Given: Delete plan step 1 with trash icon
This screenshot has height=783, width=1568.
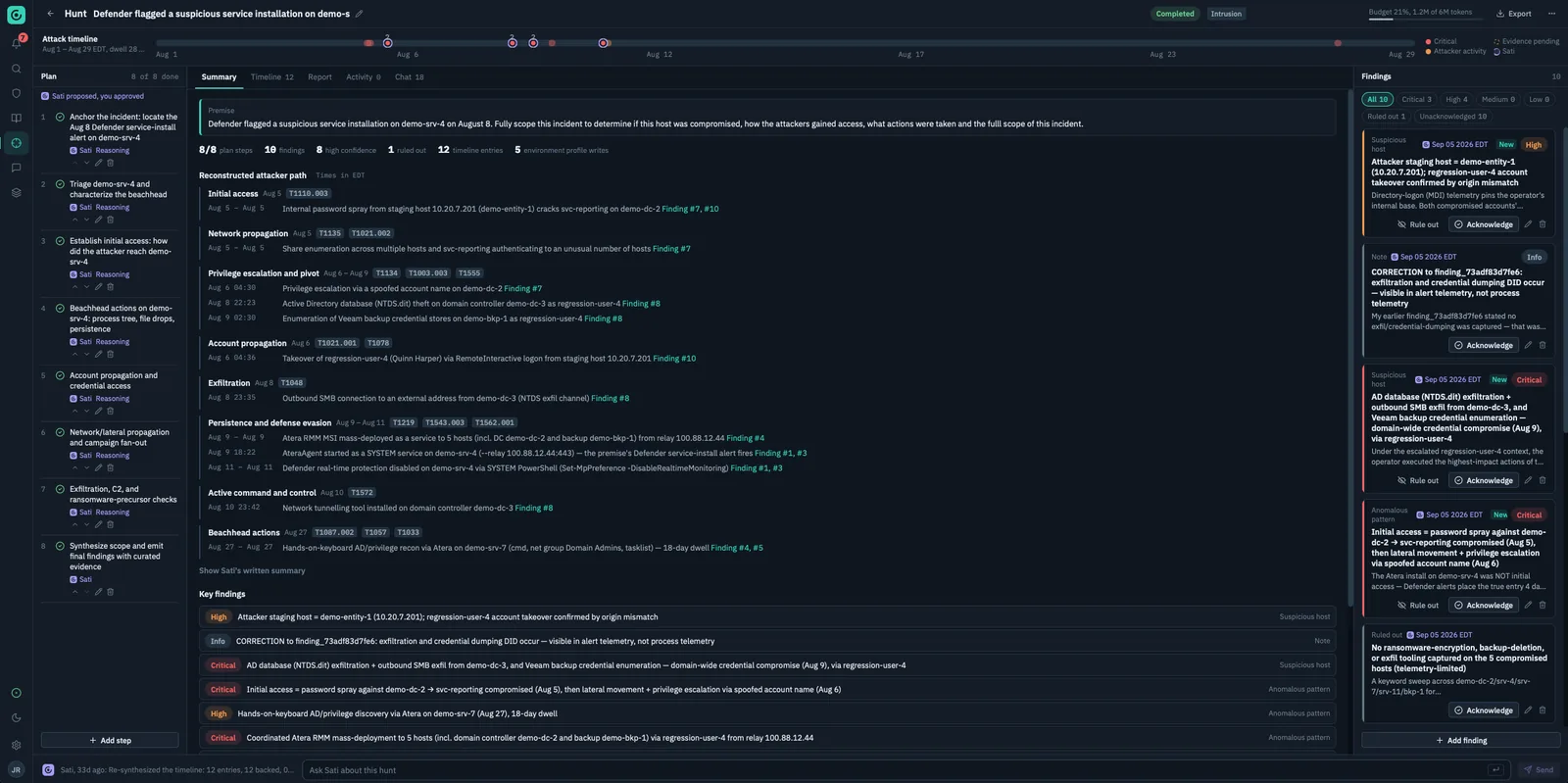Looking at the screenshot, I should pyautogui.click(x=110, y=163).
